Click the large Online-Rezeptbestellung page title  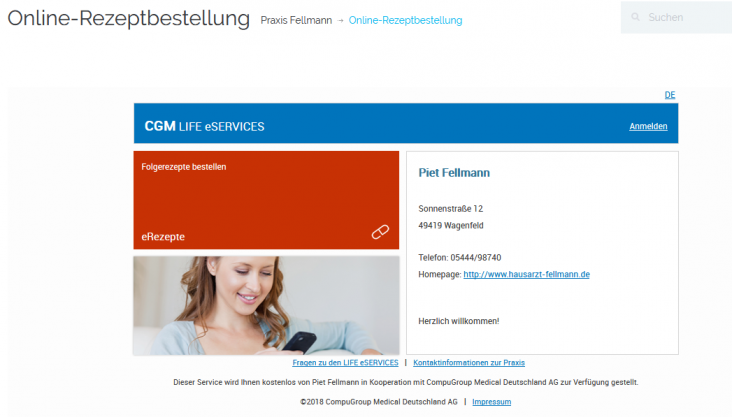point(128,18)
